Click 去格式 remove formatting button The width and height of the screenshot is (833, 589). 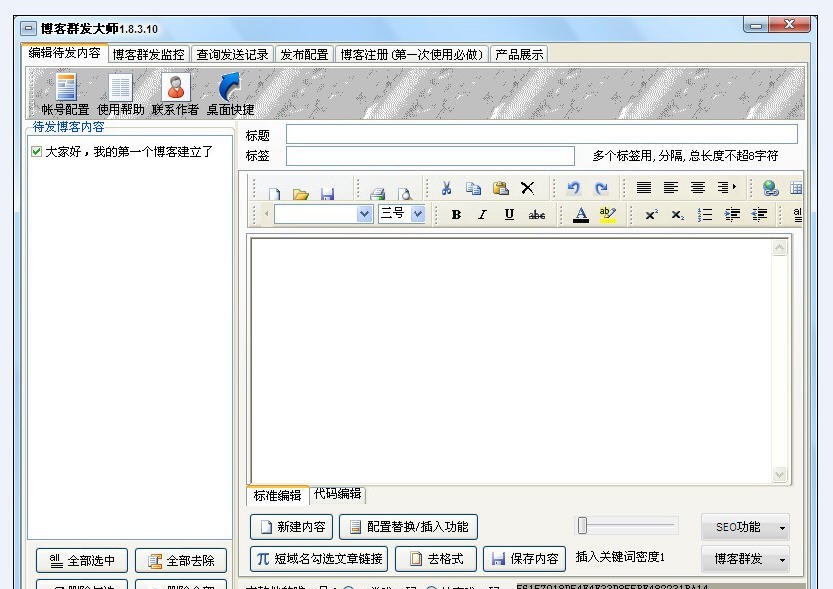[436, 559]
